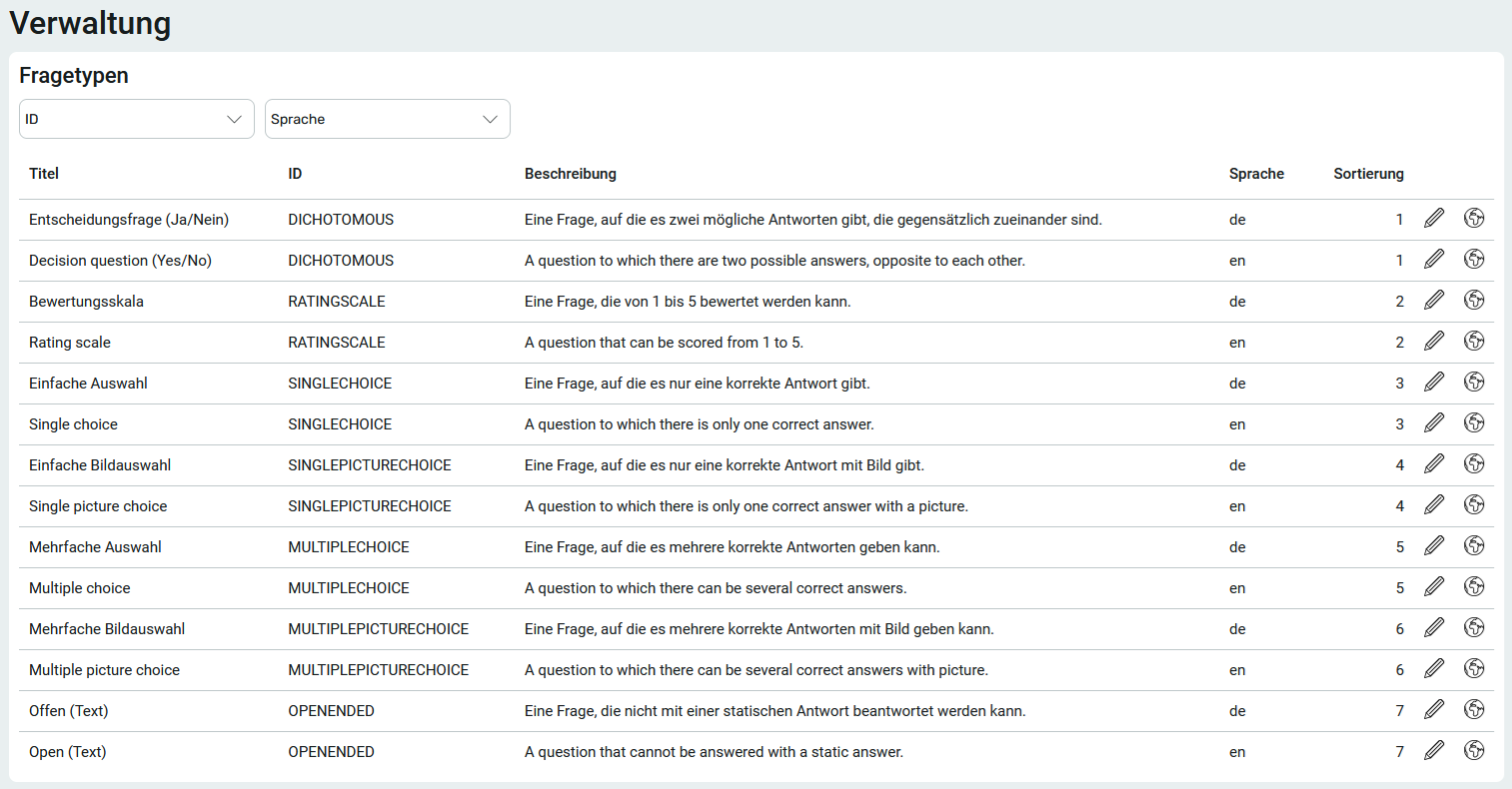Click globe icon for Decision question (Yes/No)

point(1474,260)
